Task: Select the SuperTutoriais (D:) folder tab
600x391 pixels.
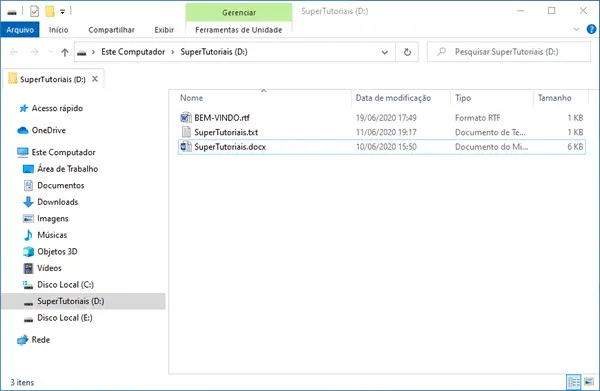Action: (53, 79)
